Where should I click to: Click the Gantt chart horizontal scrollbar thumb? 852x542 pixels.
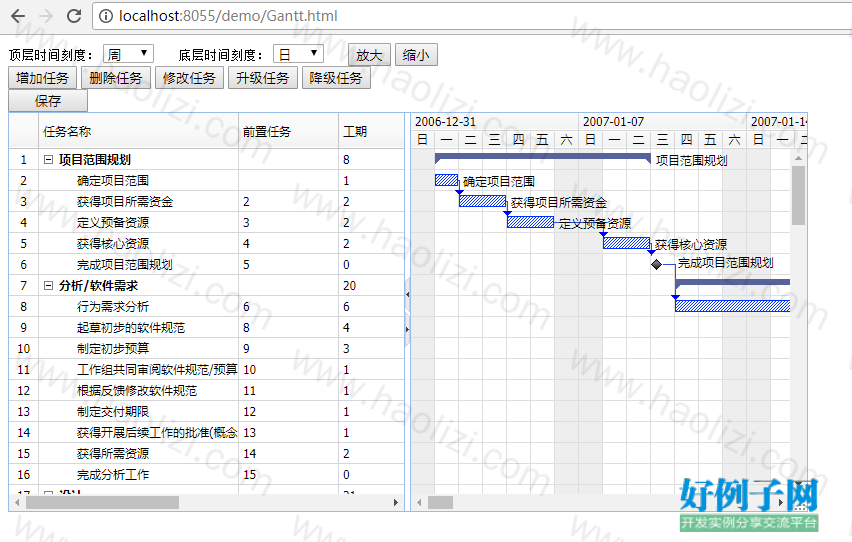coord(440,503)
